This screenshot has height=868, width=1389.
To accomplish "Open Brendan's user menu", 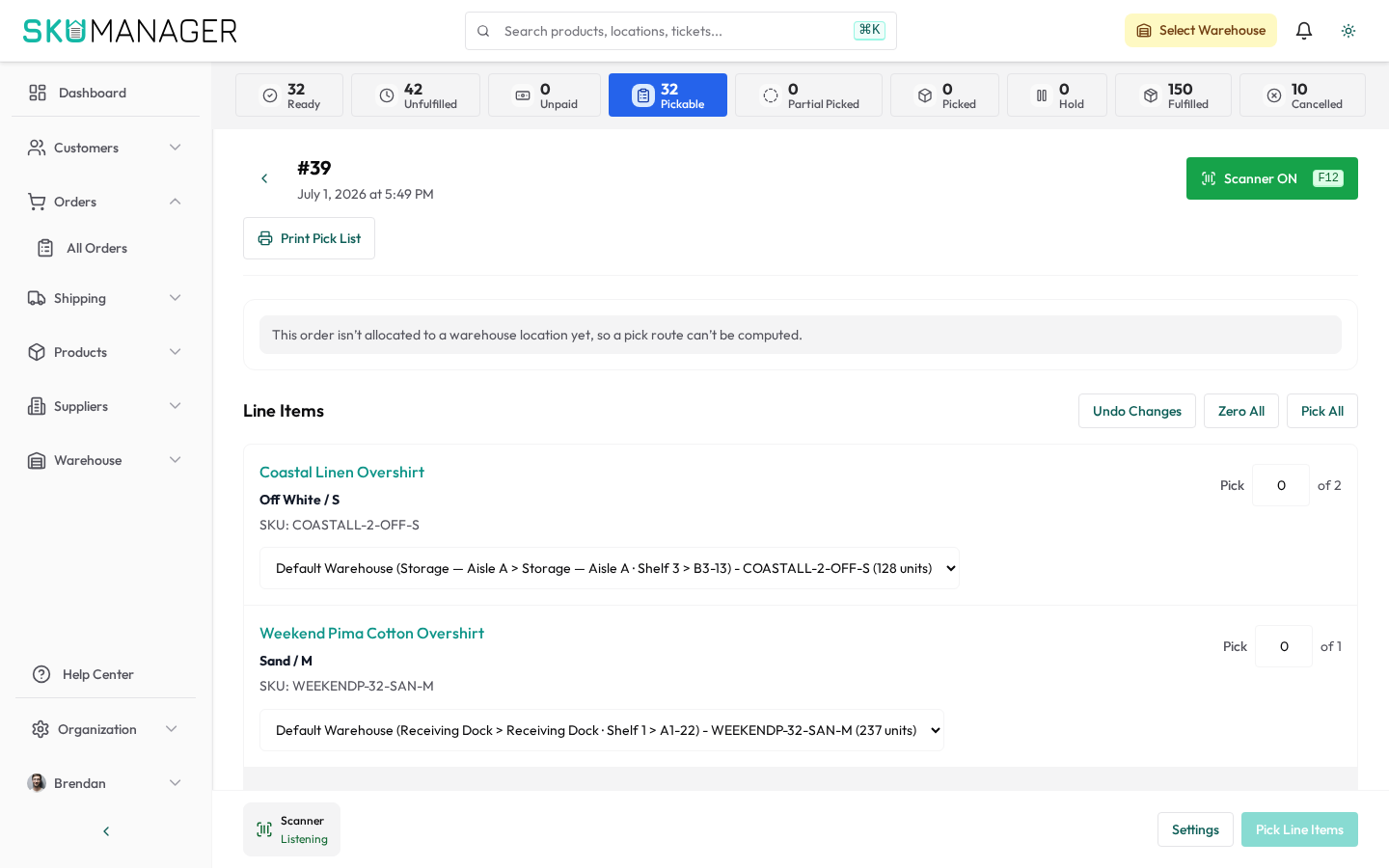I will click(105, 783).
